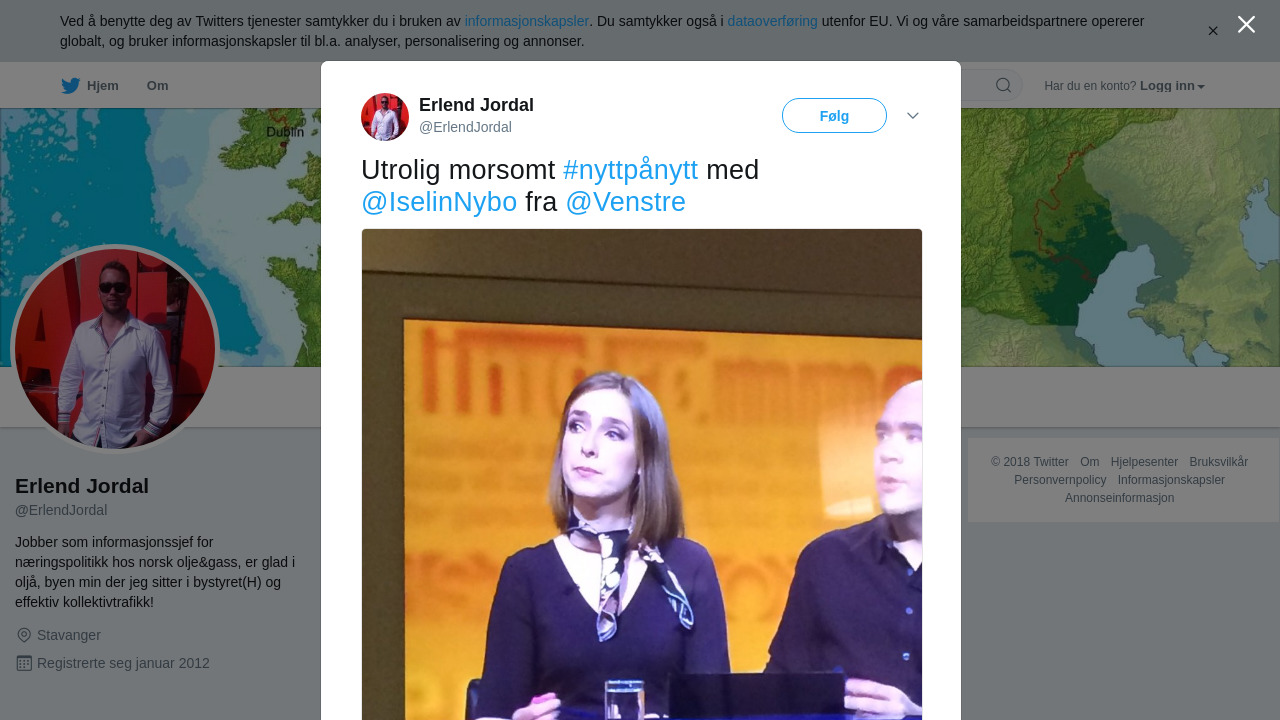Click the search magnifier icon
Viewport: 1280px width, 720px height.
coord(1003,86)
